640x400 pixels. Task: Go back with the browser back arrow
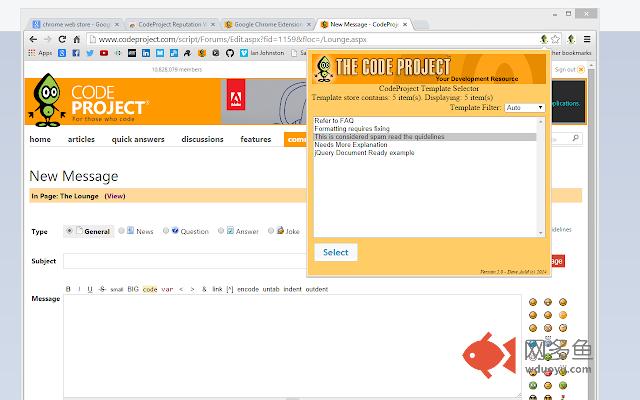click(x=33, y=39)
